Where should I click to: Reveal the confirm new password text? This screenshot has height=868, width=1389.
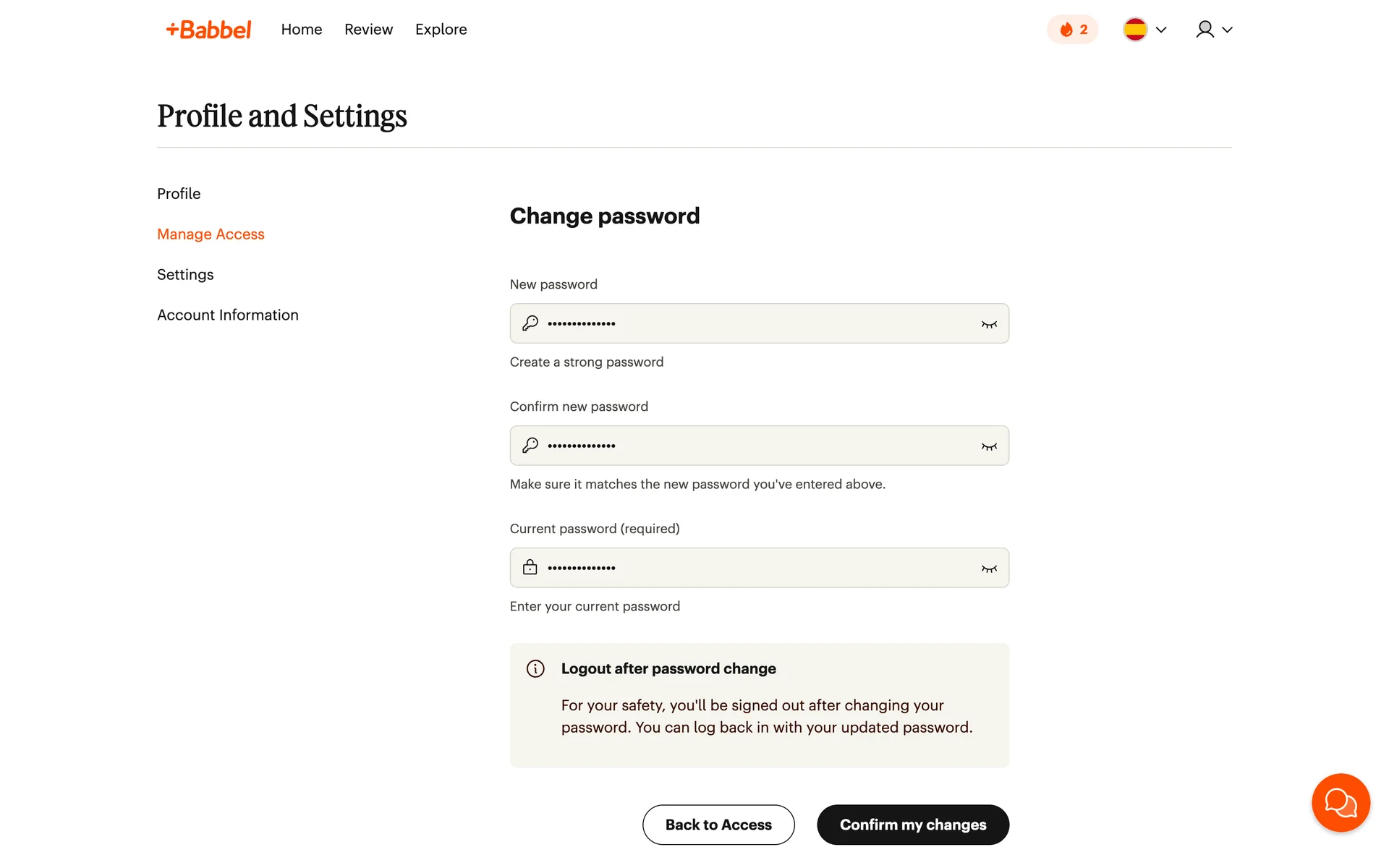tap(988, 446)
